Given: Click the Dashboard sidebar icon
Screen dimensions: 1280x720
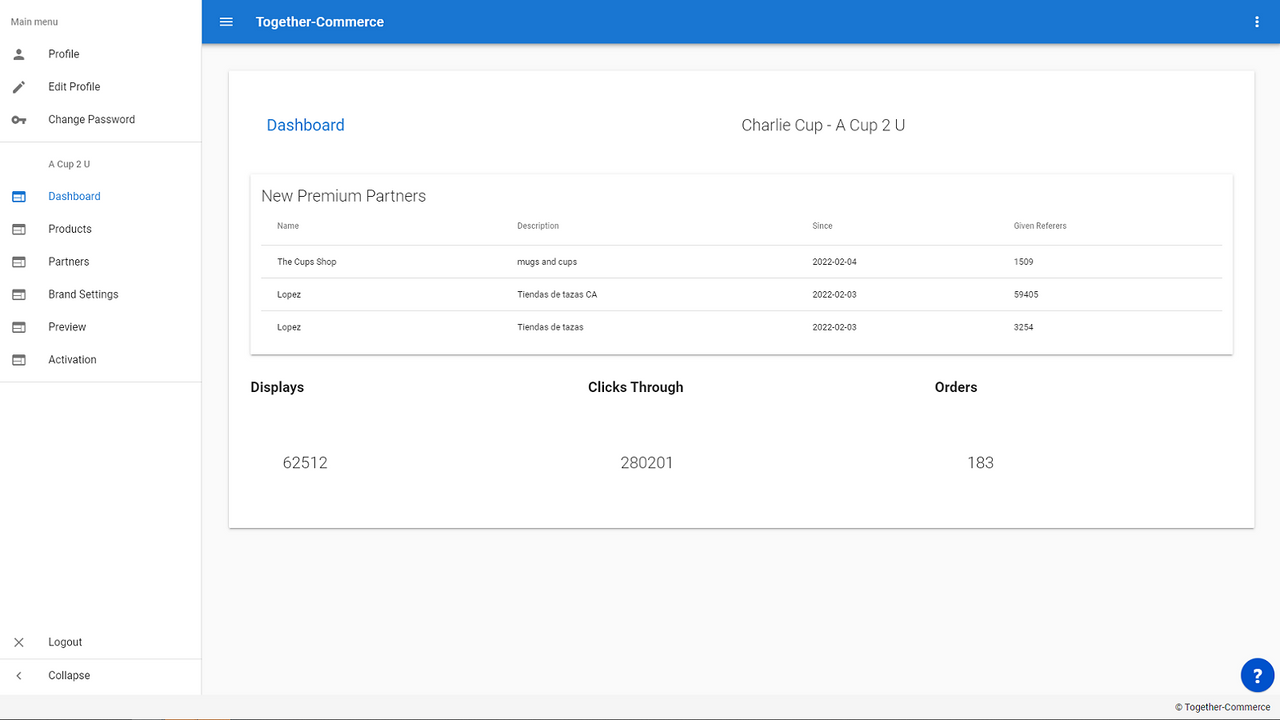Looking at the screenshot, I should [18, 196].
